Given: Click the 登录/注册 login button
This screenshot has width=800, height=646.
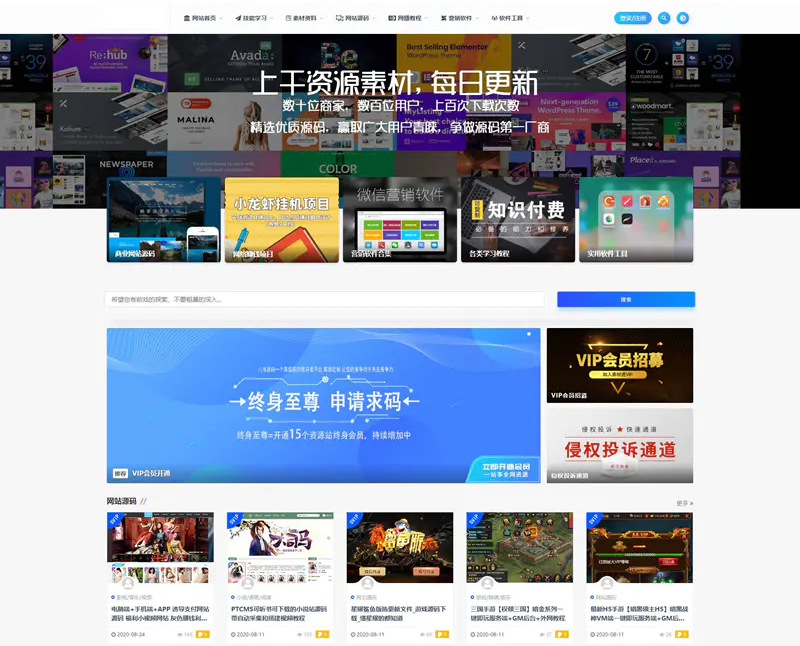Looking at the screenshot, I should (x=633, y=18).
